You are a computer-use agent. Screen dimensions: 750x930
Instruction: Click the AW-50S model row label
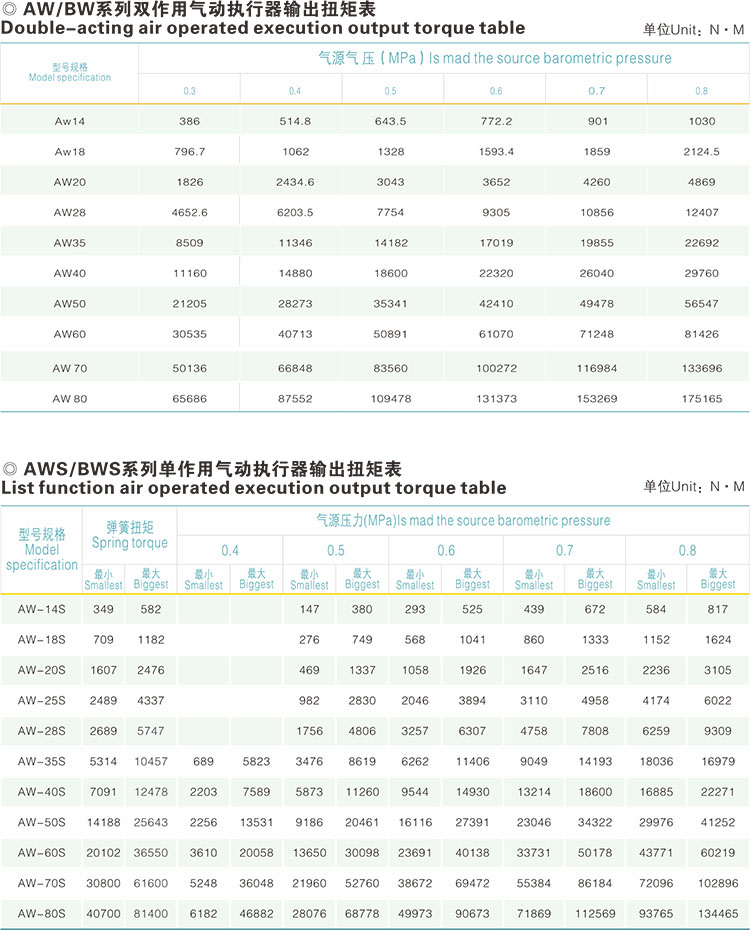pyautogui.click(x=41, y=822)
